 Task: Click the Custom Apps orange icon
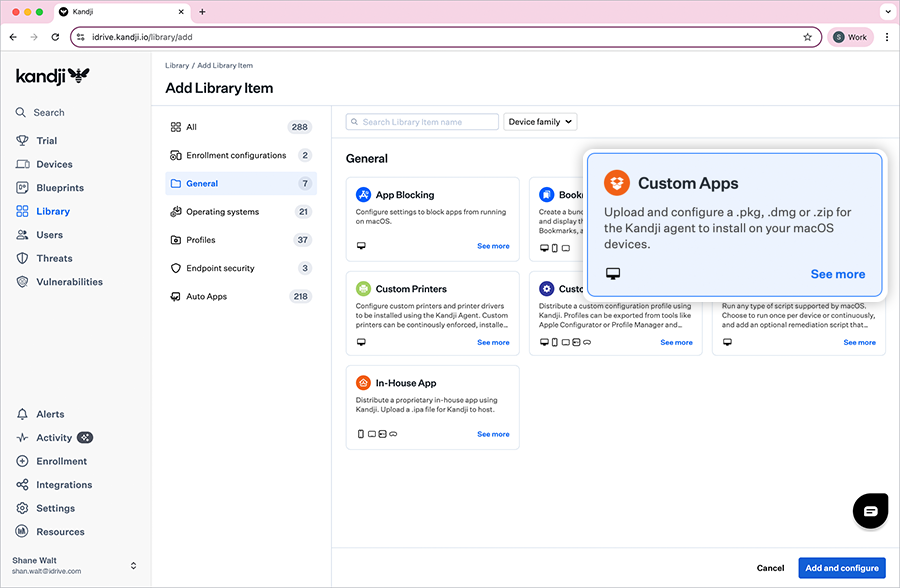tap(617, 183)
